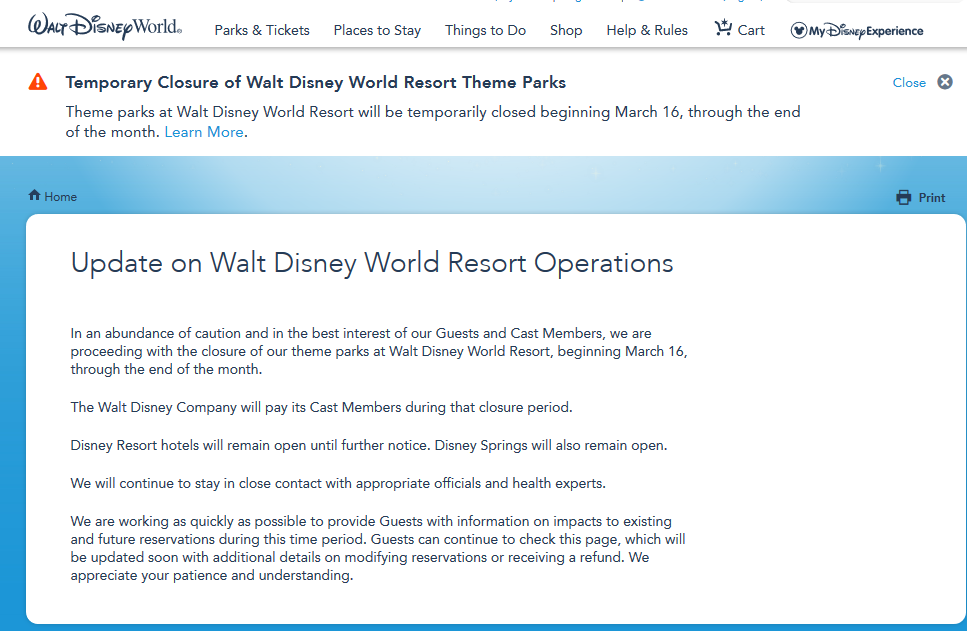Viewport: 967px width, 631px height.
Task: Click paragraph starting 'We are working as quickly as possible'
Action: pos(378,548)
